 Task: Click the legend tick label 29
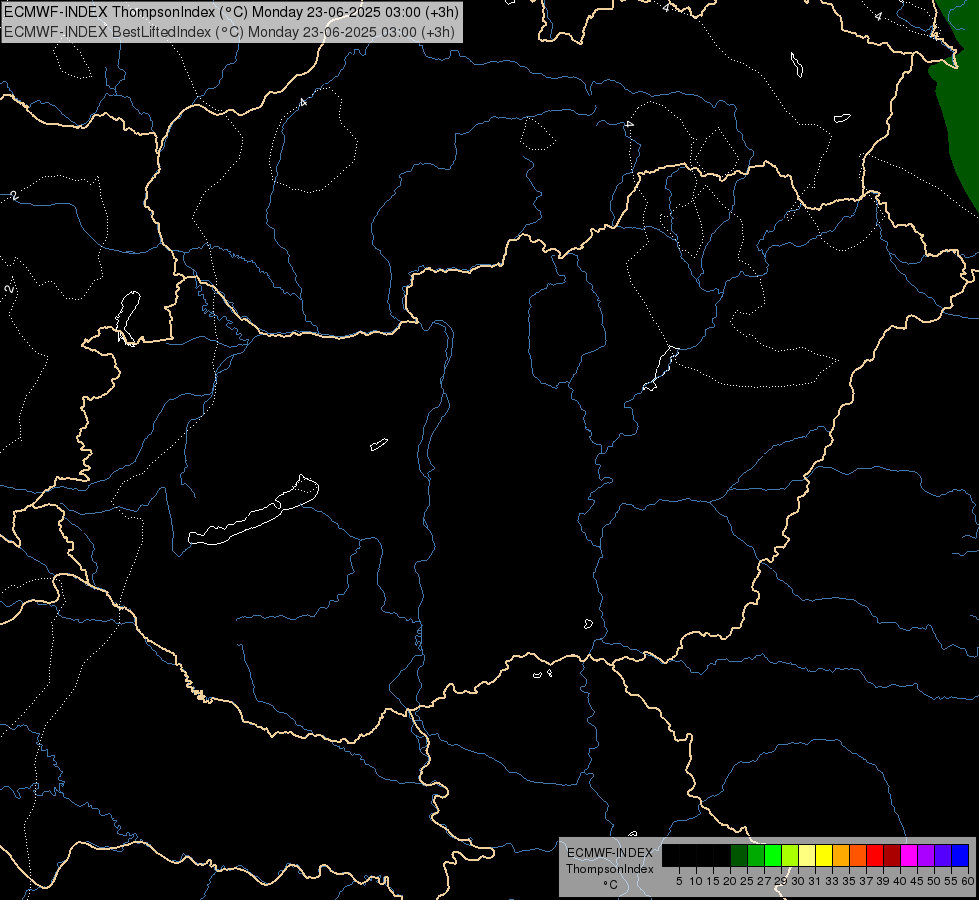click(781, 881)
